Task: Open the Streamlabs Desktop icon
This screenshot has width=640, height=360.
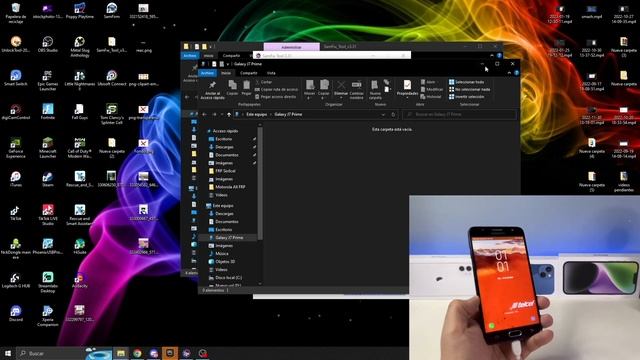Action: 48,282
